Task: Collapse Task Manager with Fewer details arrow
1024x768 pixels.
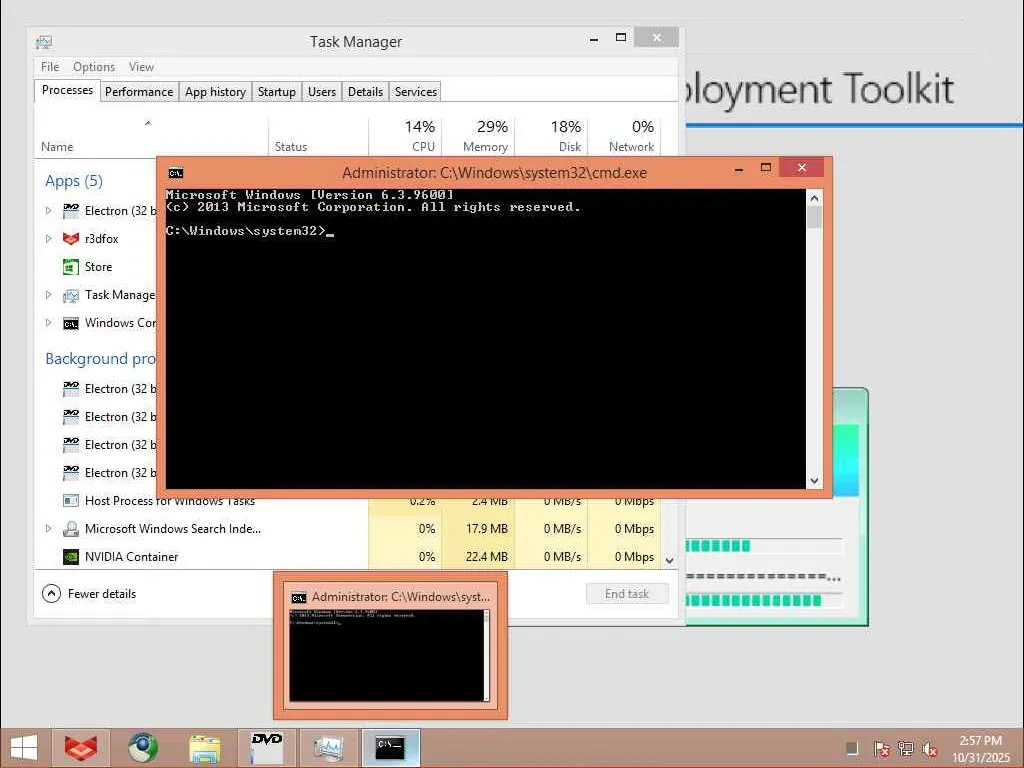Action: (x=51, y=593)
